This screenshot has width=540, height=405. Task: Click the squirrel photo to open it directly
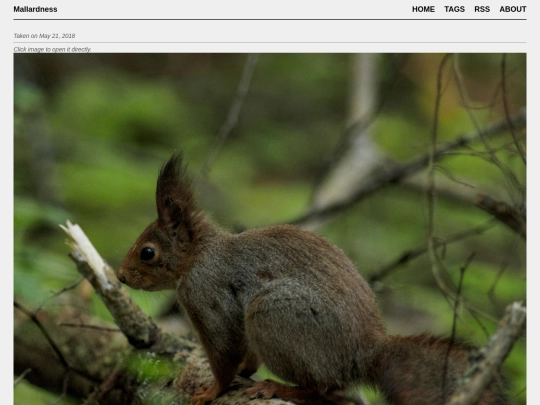pos(270,229)
